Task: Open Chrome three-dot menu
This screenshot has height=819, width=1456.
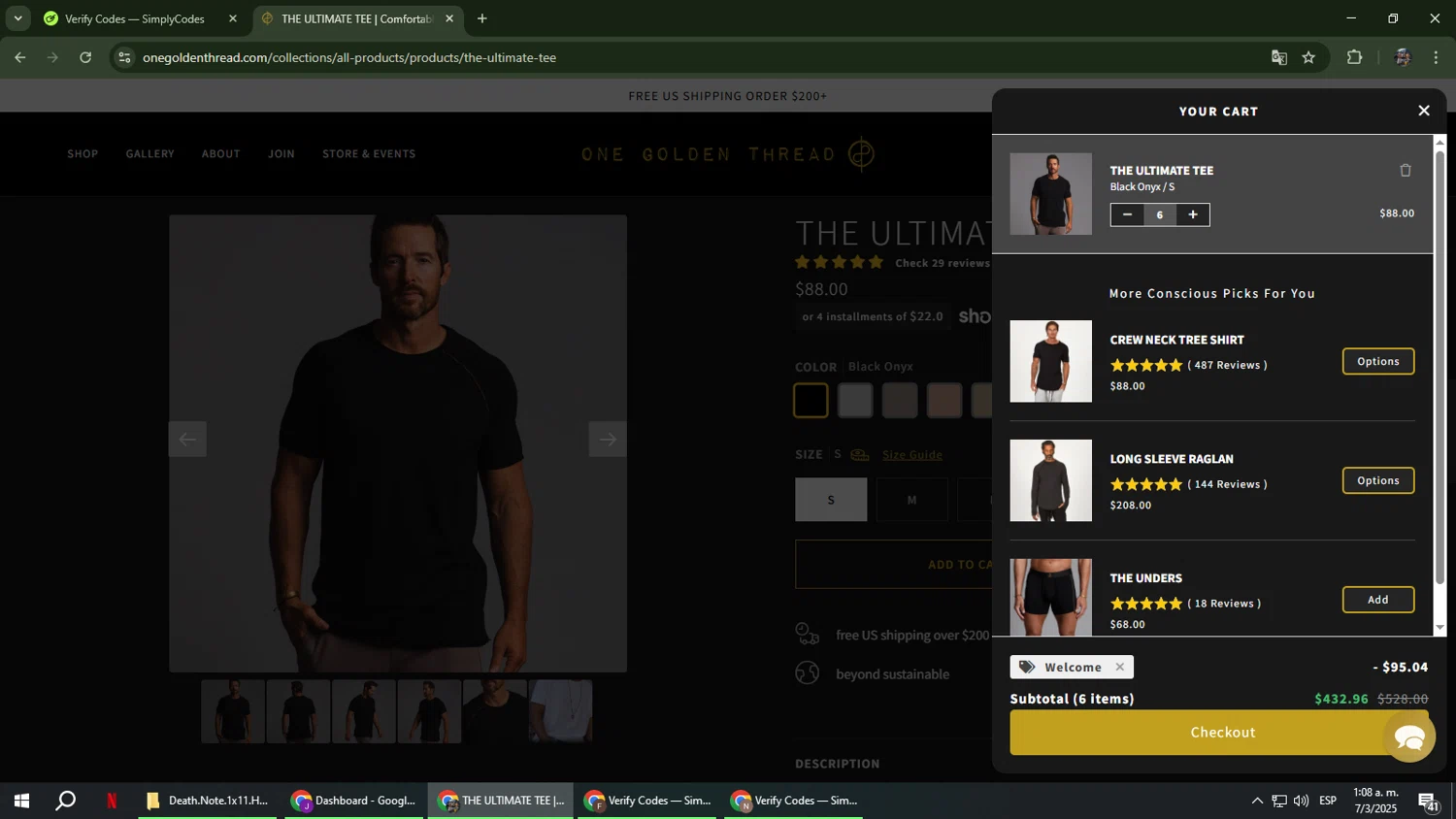Action: pos(1436,58)
